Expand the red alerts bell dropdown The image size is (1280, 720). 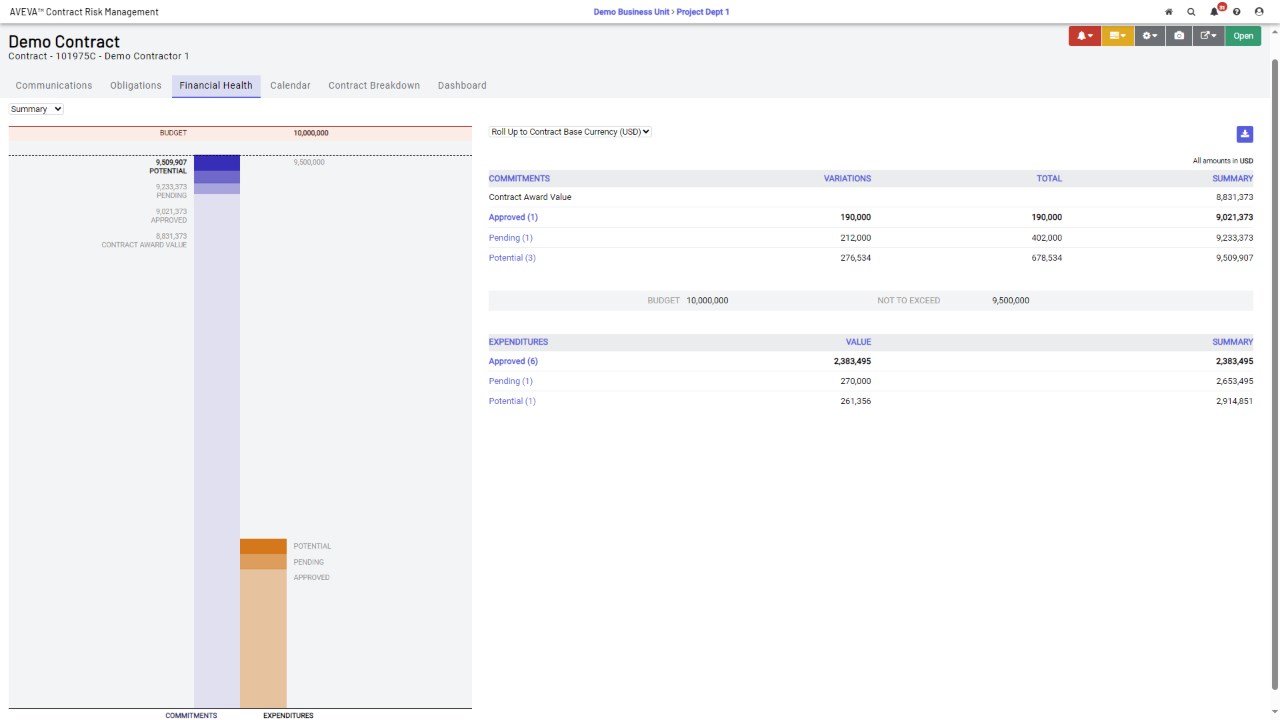tap(1085, 36)
